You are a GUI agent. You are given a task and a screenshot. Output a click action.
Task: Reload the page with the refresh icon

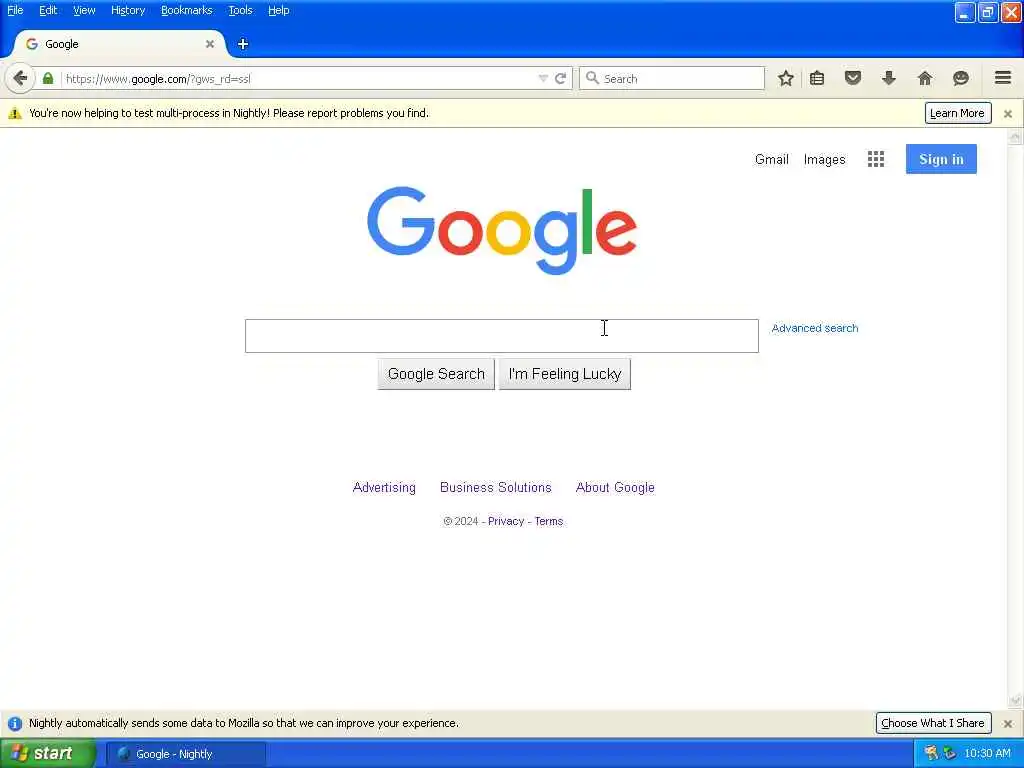click(x=560, y=78)
